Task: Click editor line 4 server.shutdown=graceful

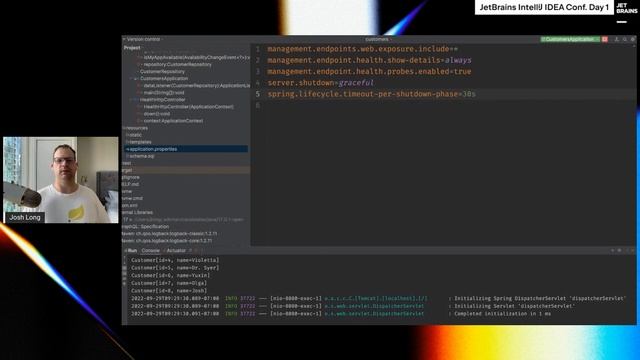Action: 320,83
